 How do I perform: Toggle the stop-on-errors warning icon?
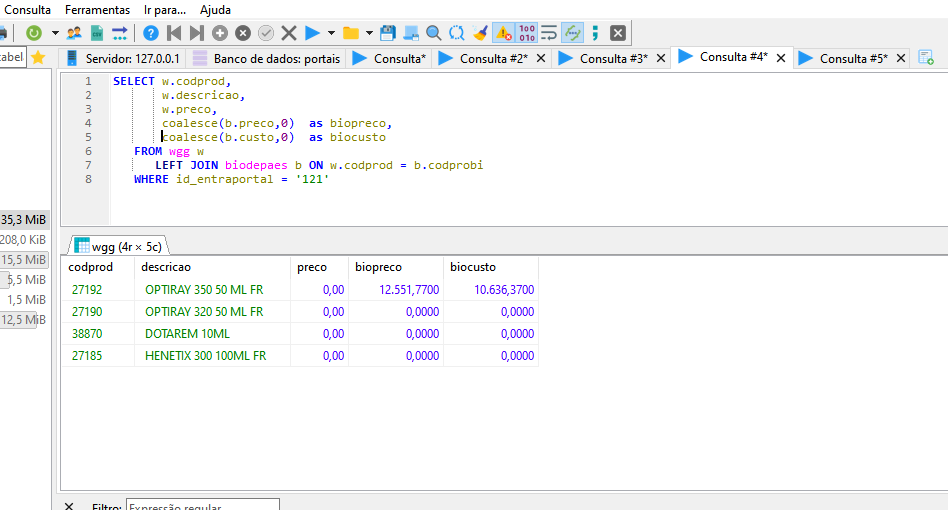[504, 33]
